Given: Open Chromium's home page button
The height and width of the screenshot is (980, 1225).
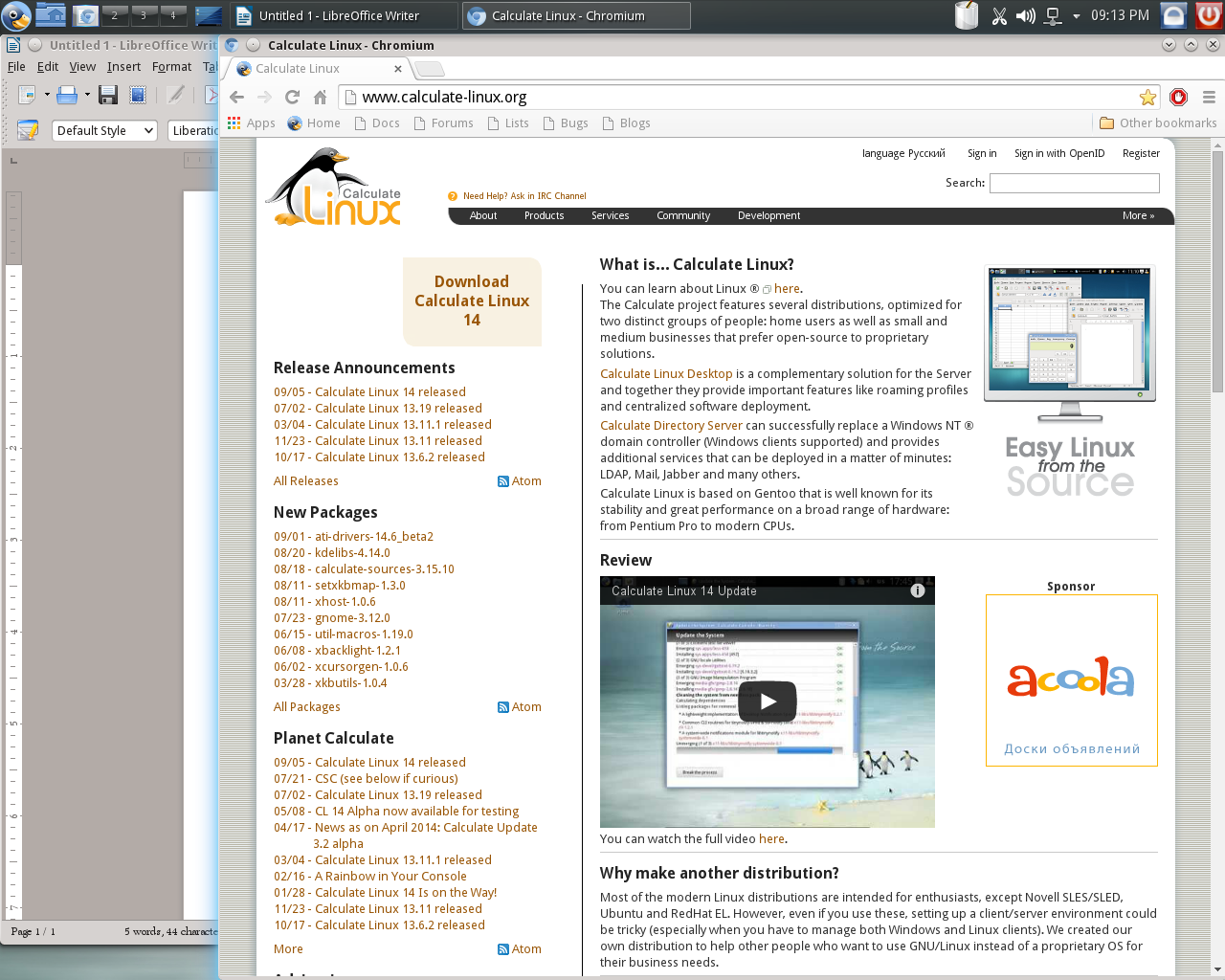Looking at the screenshot, I should coord(321,97).
